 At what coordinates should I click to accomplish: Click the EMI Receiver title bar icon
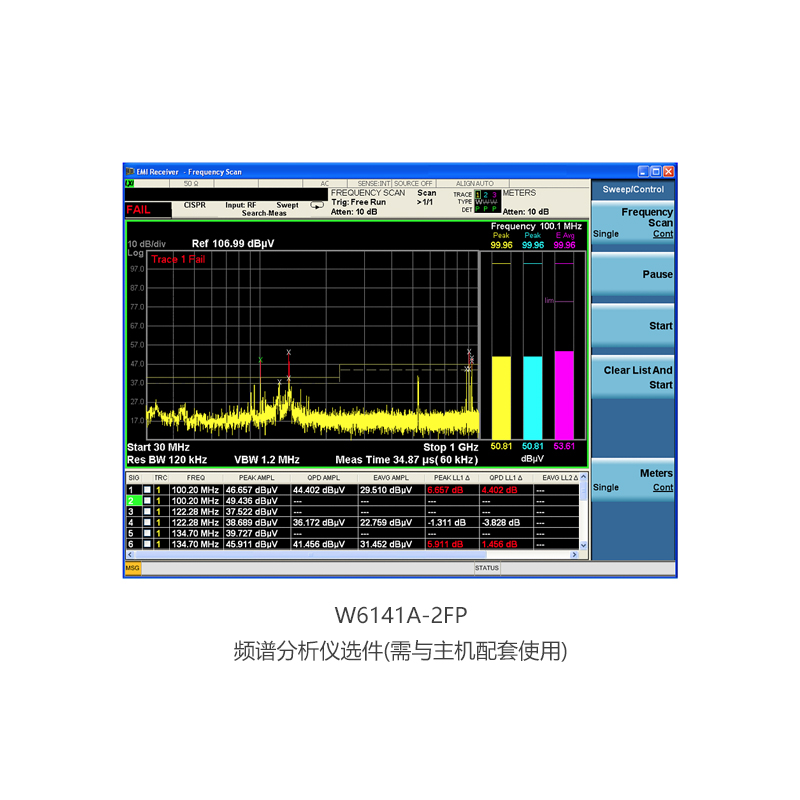[x=130, y=171]
